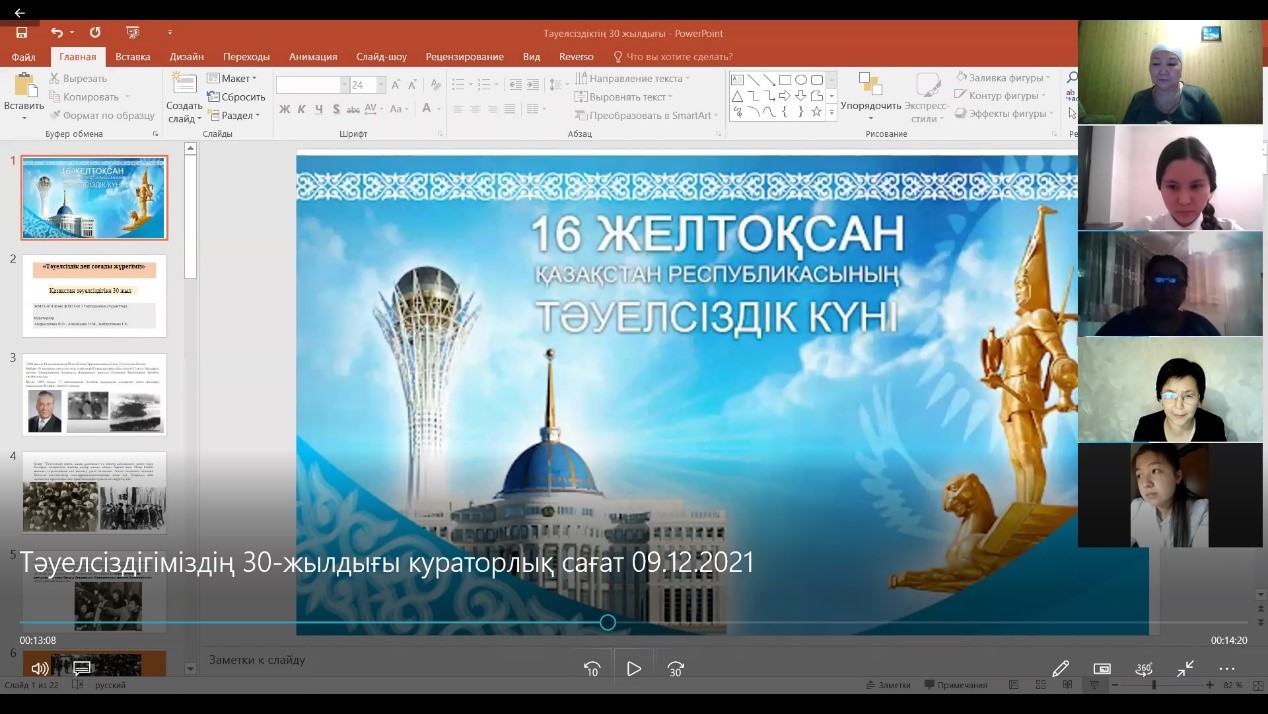Click the Undo arrow icon
Image resolution: width=1268 pixels, height=714 pixels.
point(57,33)
